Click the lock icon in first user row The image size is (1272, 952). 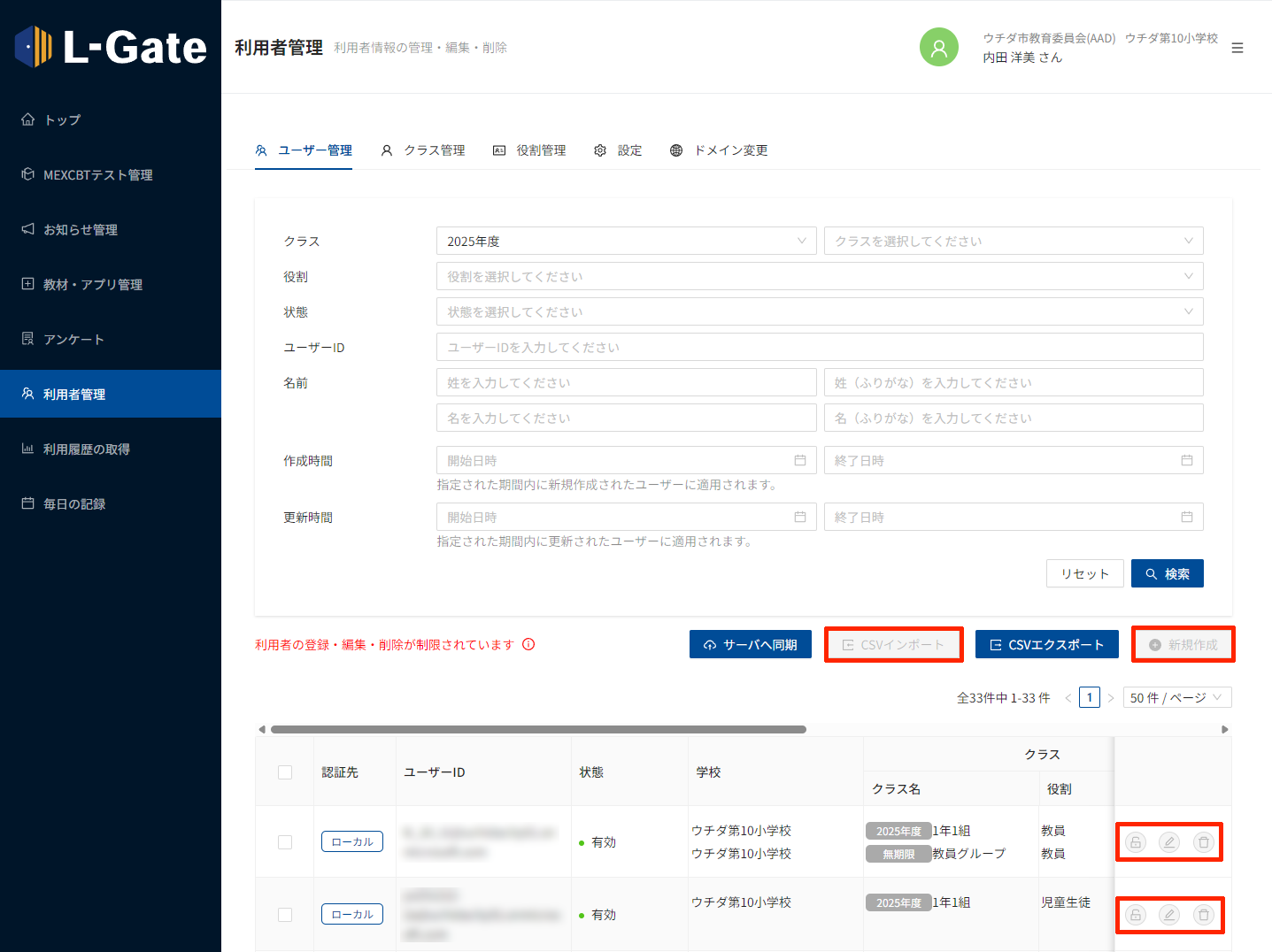(1135, 842)
